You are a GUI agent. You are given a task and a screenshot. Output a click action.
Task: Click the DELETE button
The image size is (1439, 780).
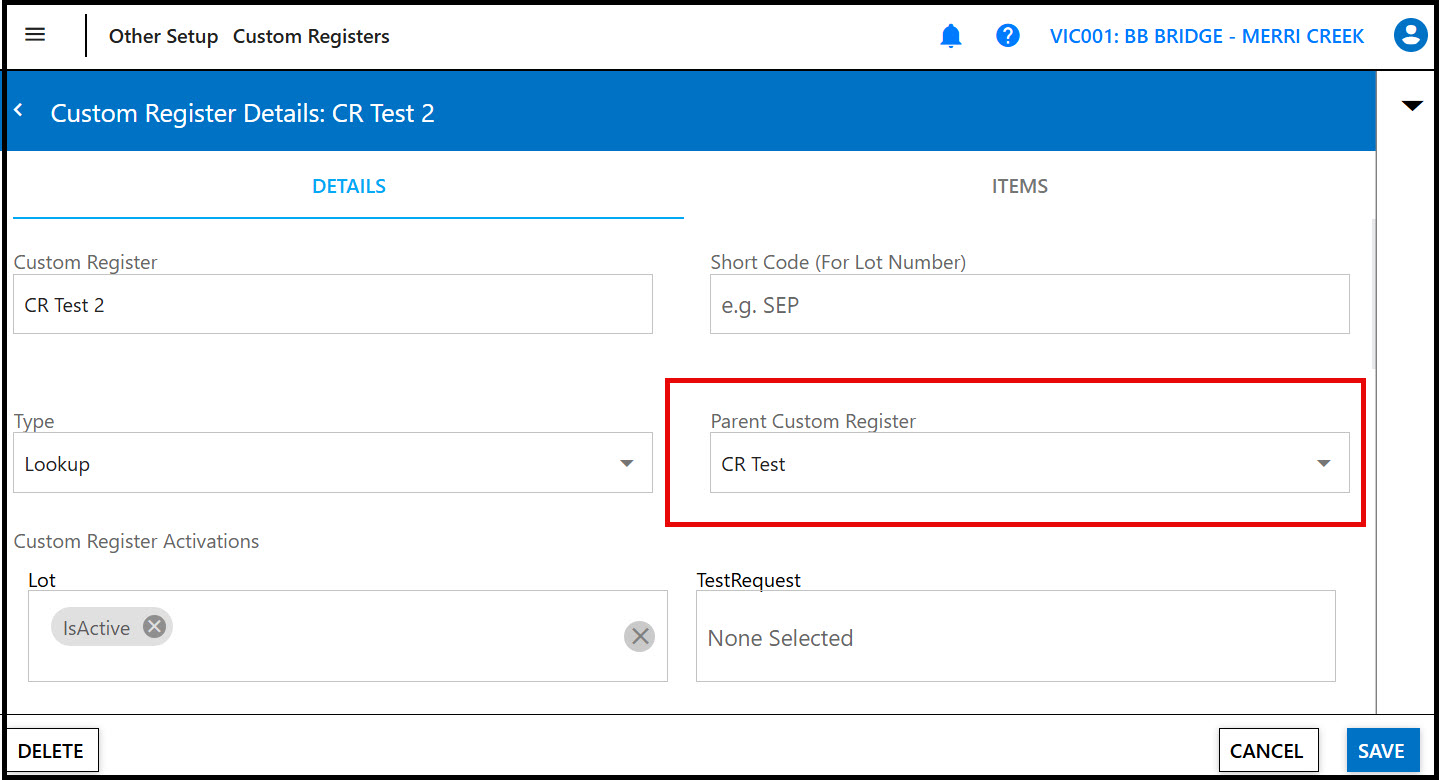[x=51, y=751]
